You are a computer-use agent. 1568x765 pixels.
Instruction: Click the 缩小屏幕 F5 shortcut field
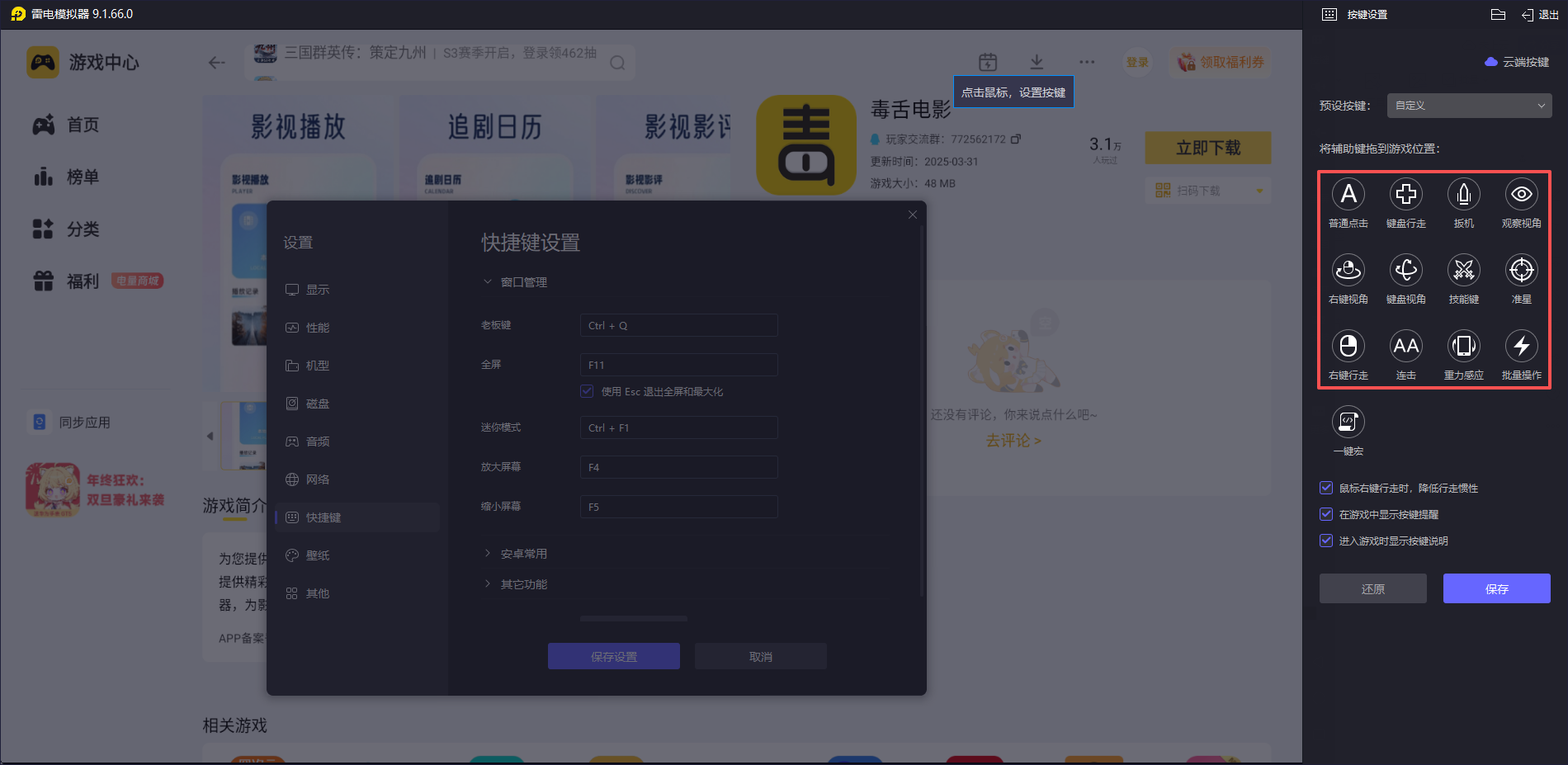[678, 507]
